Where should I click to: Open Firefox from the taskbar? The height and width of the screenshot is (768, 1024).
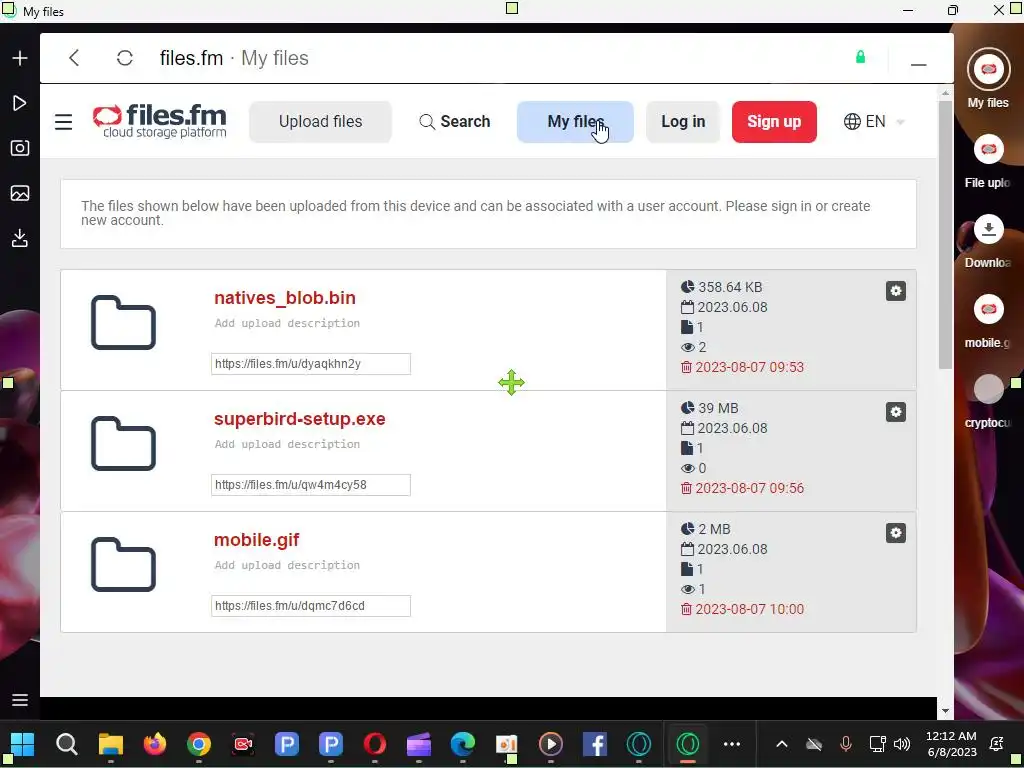tap(155, 744)
